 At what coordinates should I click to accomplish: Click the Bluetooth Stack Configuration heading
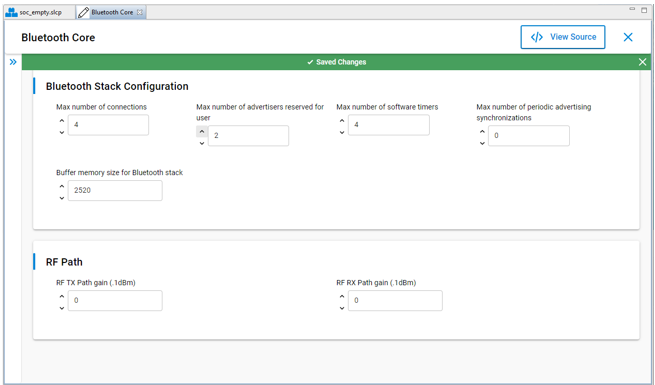[x=117, y=86]
